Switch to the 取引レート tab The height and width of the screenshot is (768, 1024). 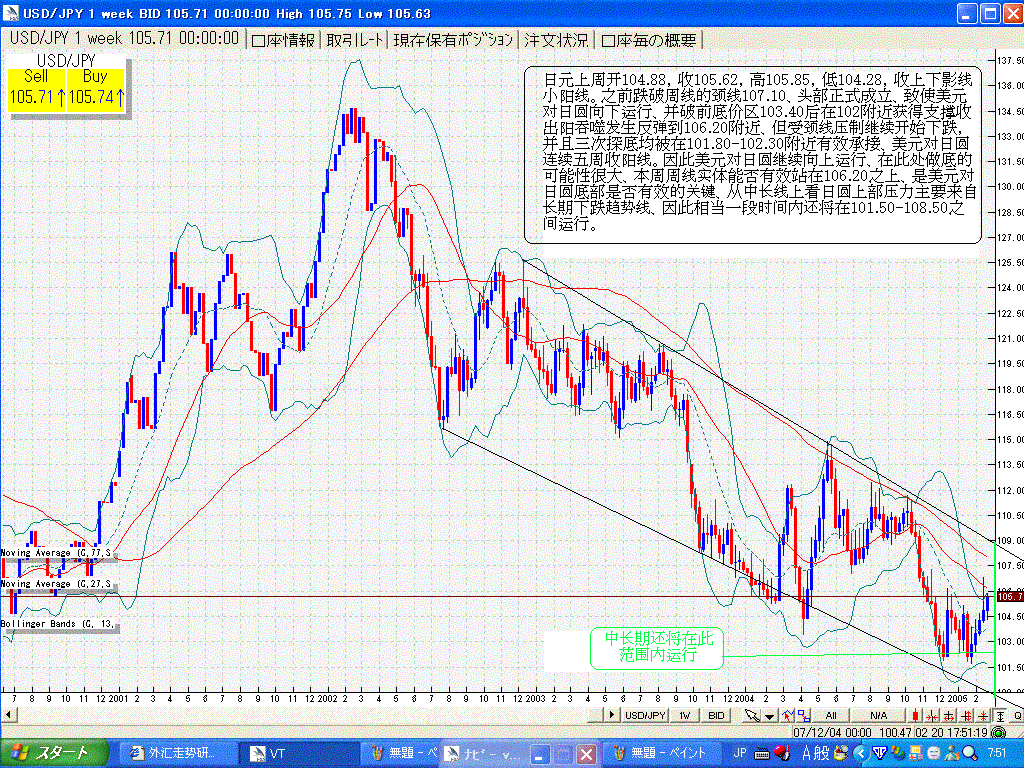coord(354,40)
